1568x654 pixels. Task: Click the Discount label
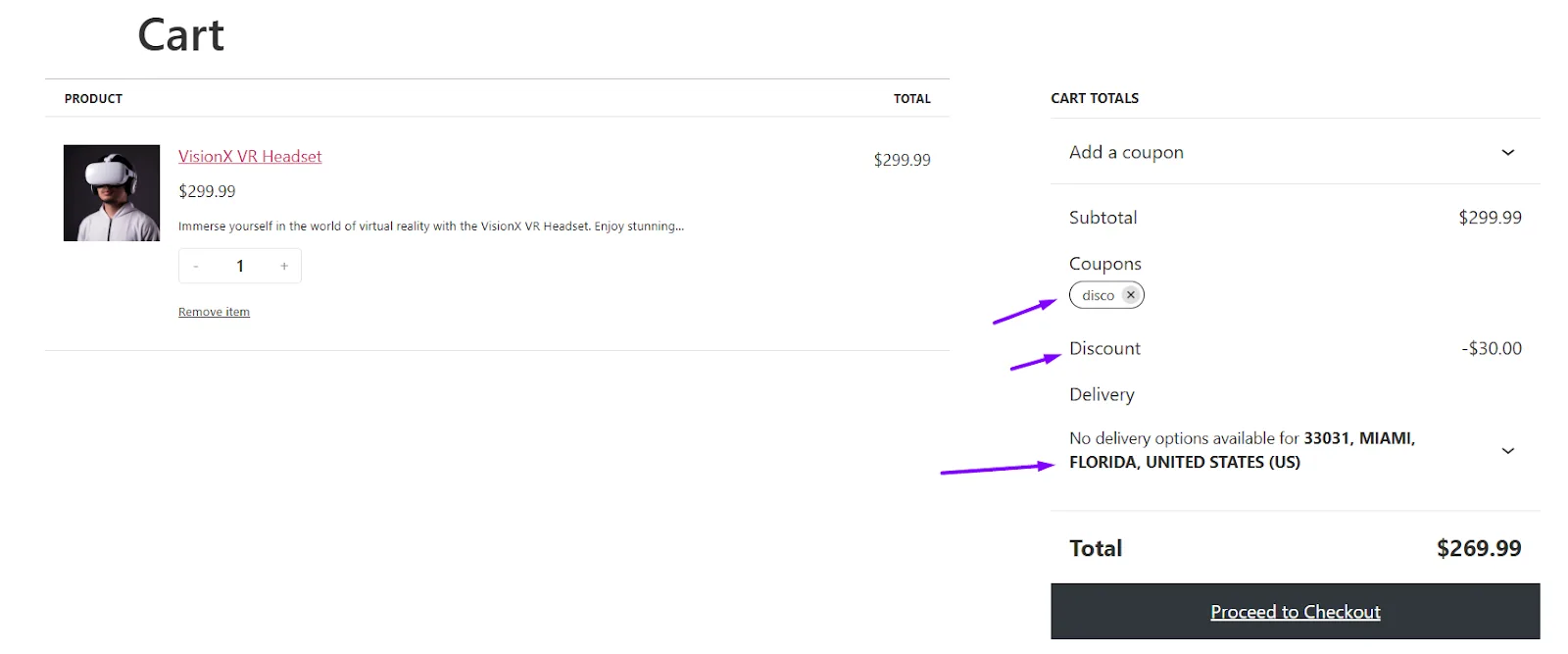pyautogui.click(x=1104, y=348)
